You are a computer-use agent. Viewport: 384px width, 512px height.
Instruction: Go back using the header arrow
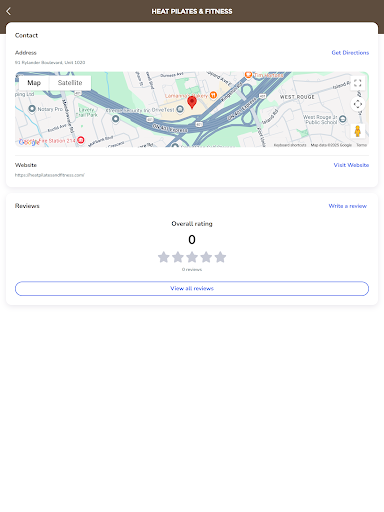pos(9,11)
